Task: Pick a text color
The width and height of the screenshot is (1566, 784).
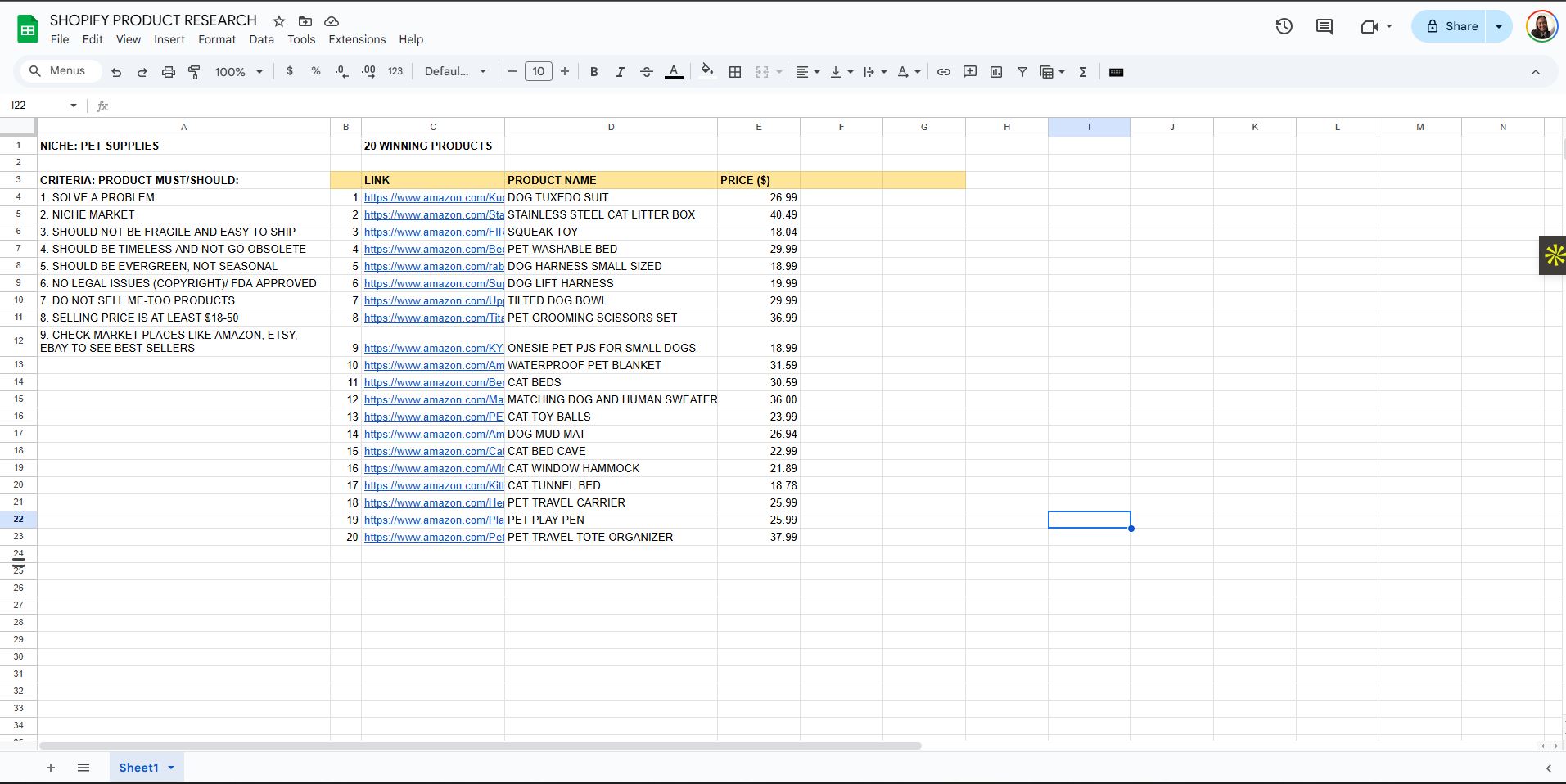Action: (x=674, y=72)
